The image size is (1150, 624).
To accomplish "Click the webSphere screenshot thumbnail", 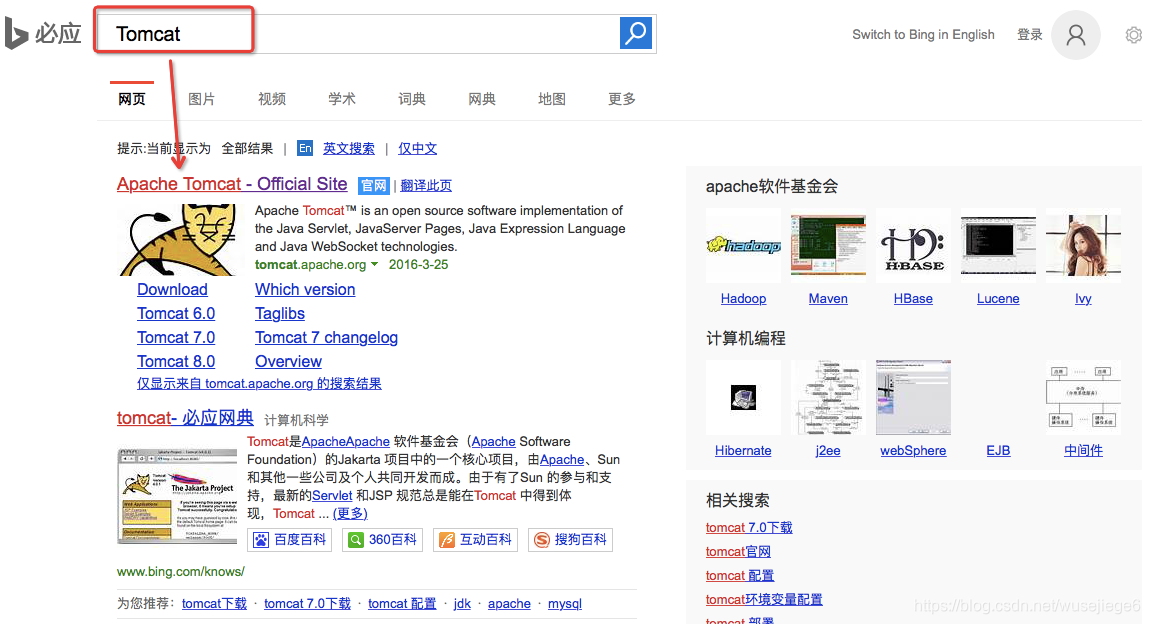I will (x=913, y=397).
